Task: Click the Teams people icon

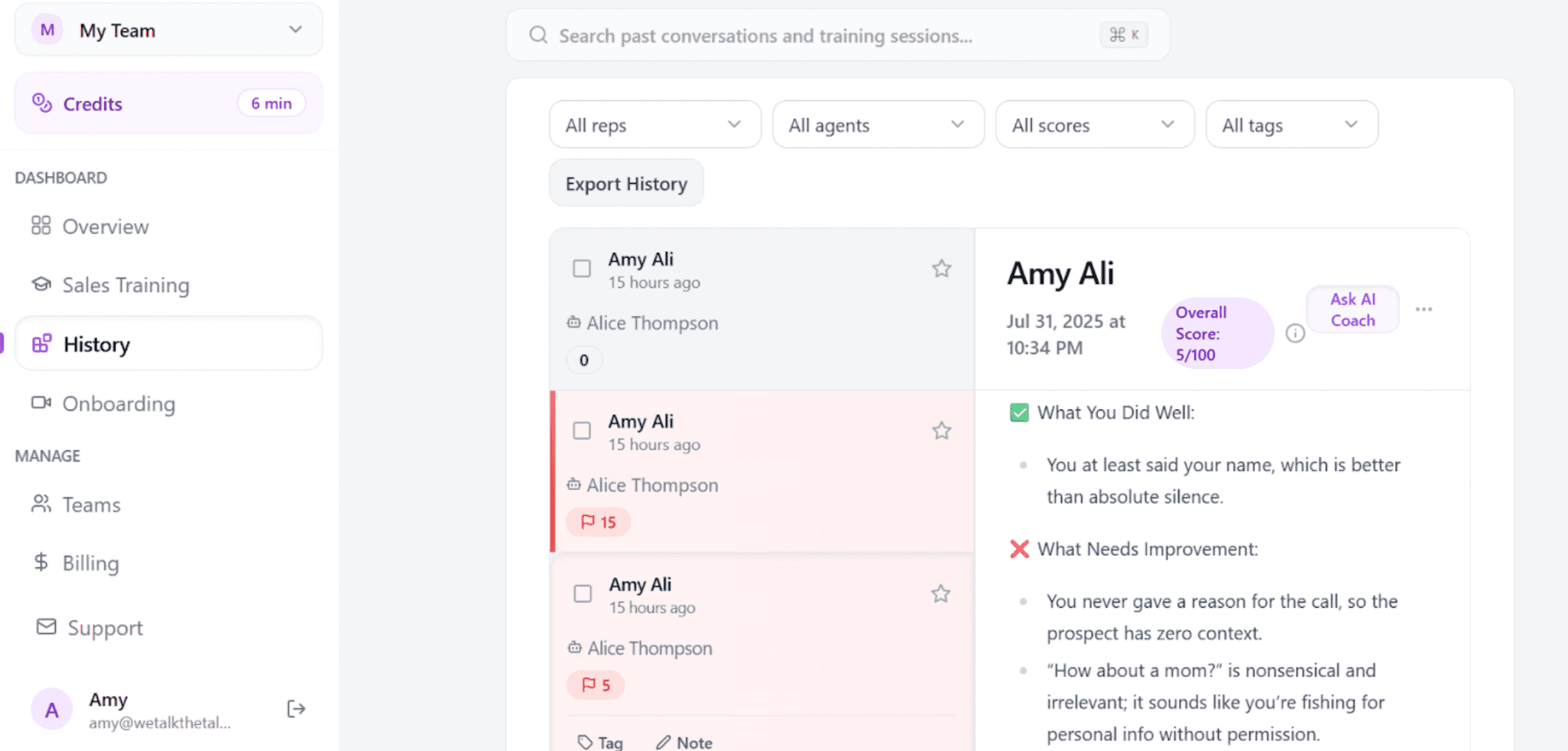Action: click(x=42, y=504)
